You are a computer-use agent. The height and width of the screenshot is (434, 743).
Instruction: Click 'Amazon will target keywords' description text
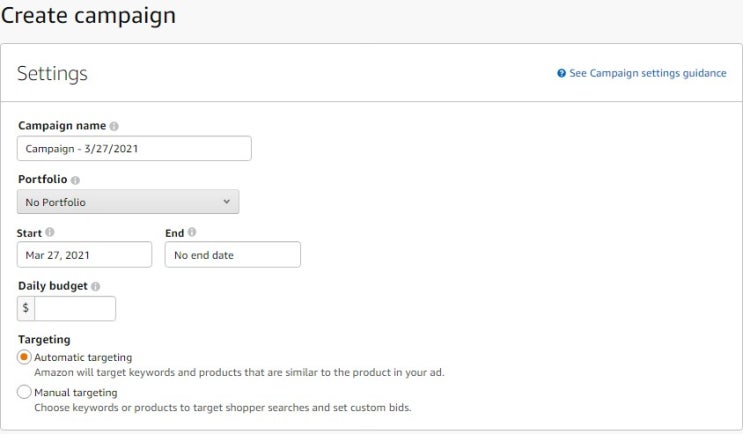point(239,372)
